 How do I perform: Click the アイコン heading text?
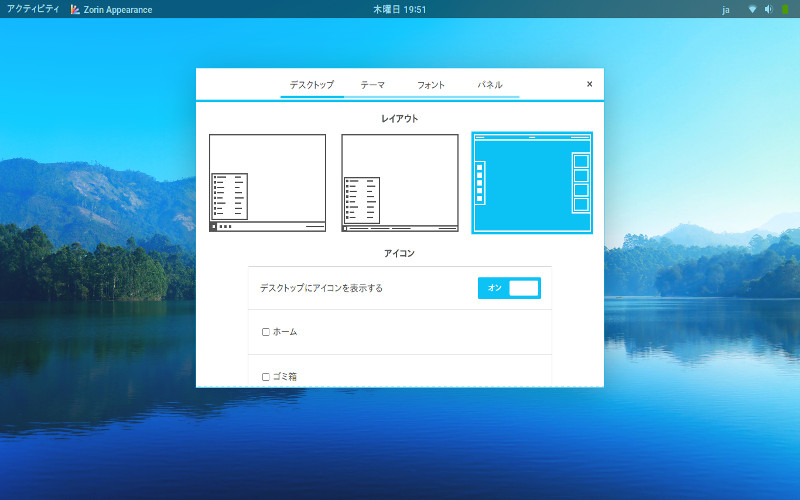399,254
